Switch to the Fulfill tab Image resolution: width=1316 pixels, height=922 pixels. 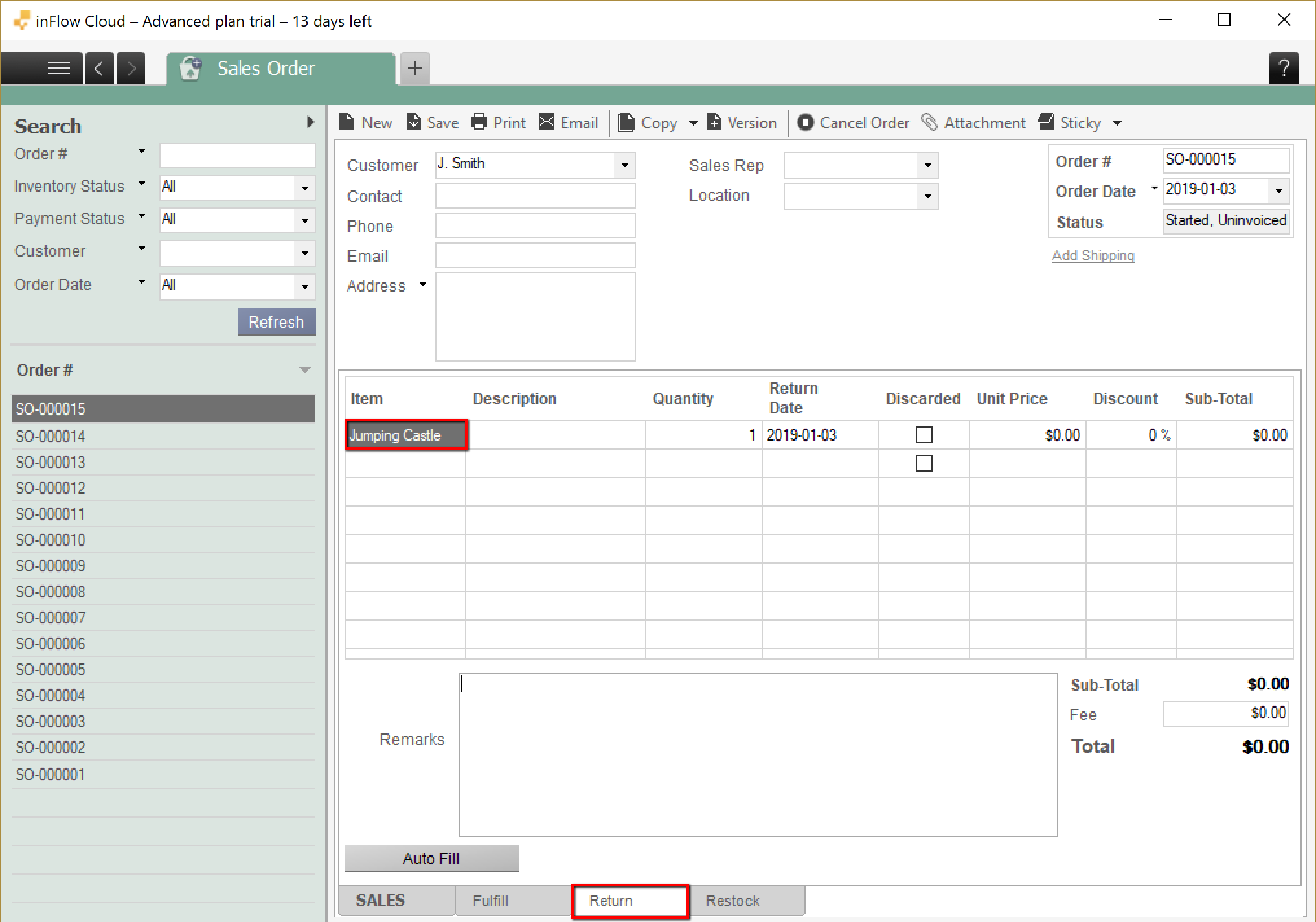tap(513, 901)
